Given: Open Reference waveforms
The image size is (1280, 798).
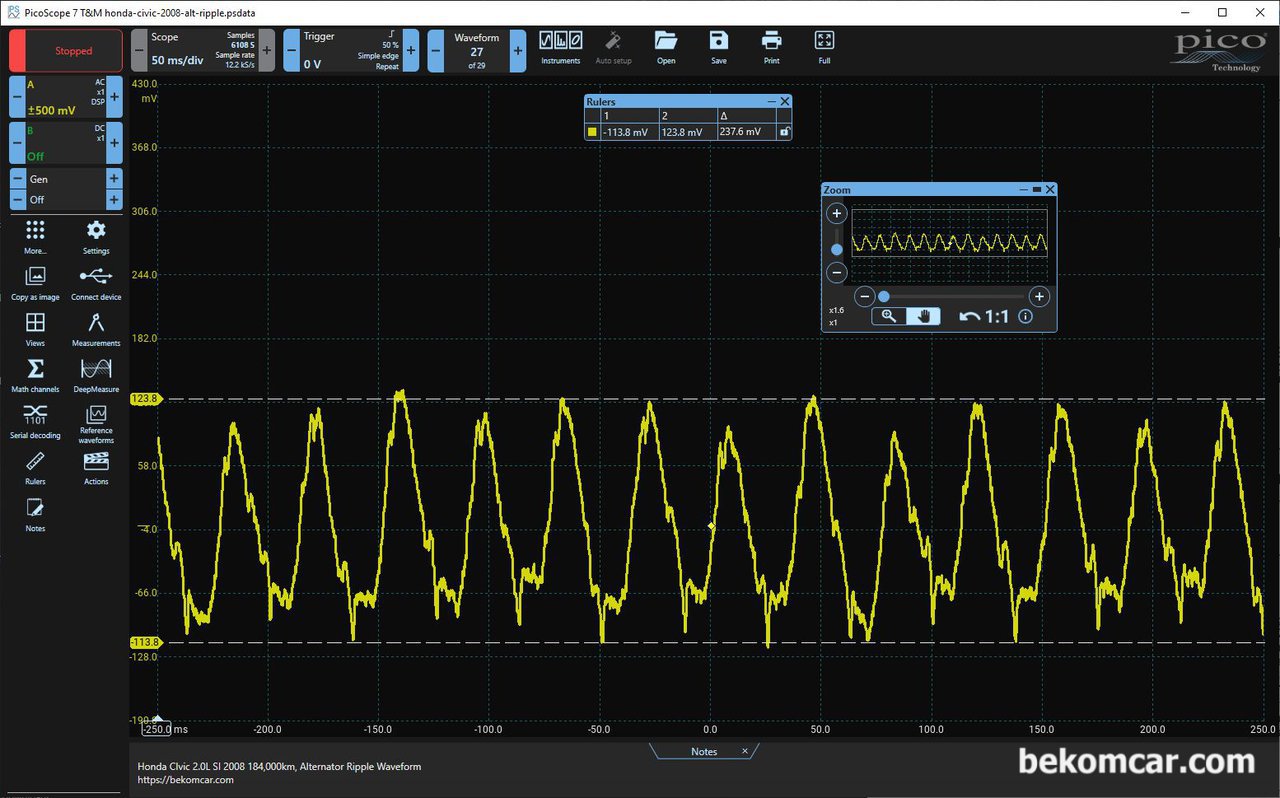Looking at the screenshot, I should [x=96, y=424].
